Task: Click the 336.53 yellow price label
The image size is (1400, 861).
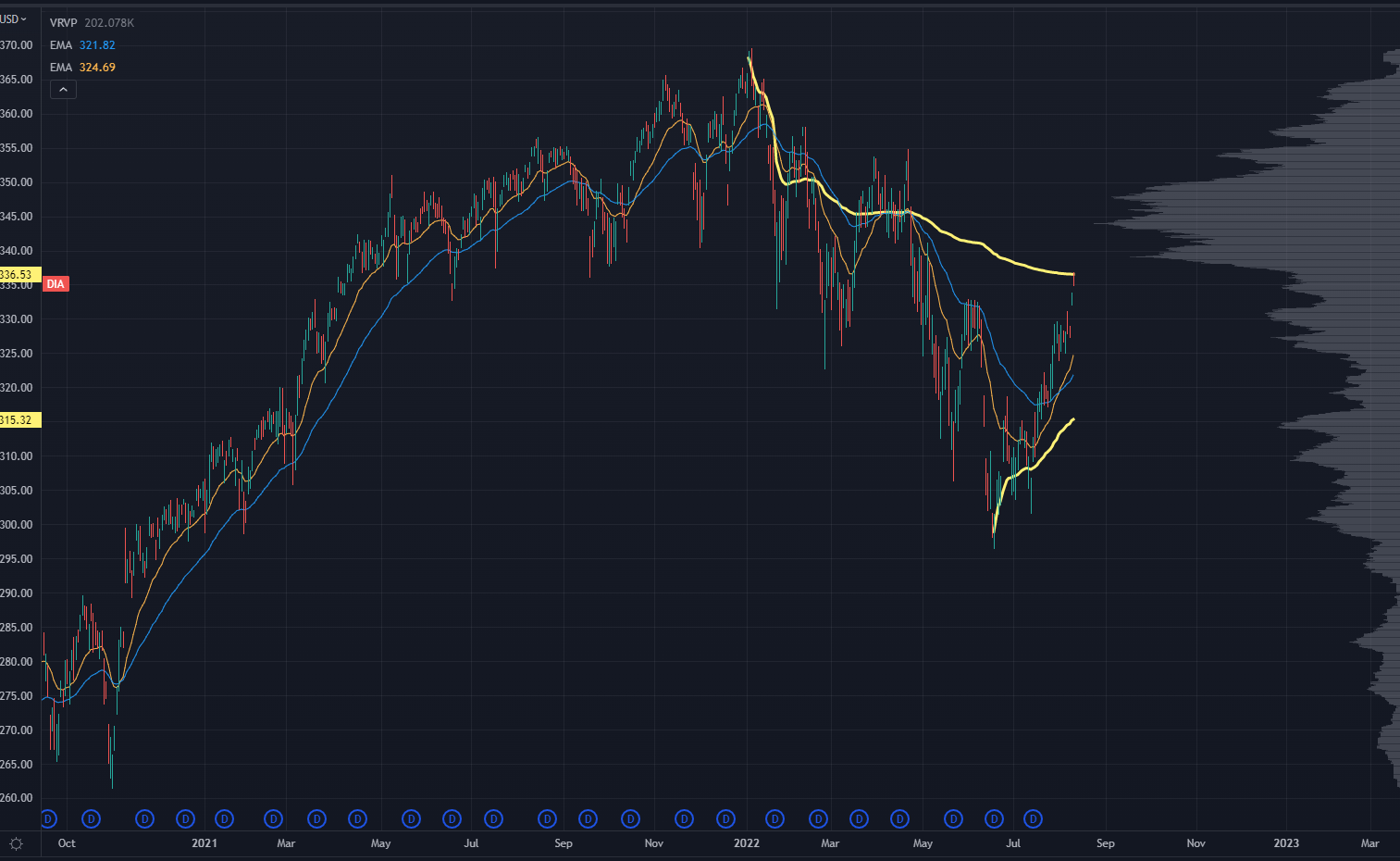Action: (19, 275)
